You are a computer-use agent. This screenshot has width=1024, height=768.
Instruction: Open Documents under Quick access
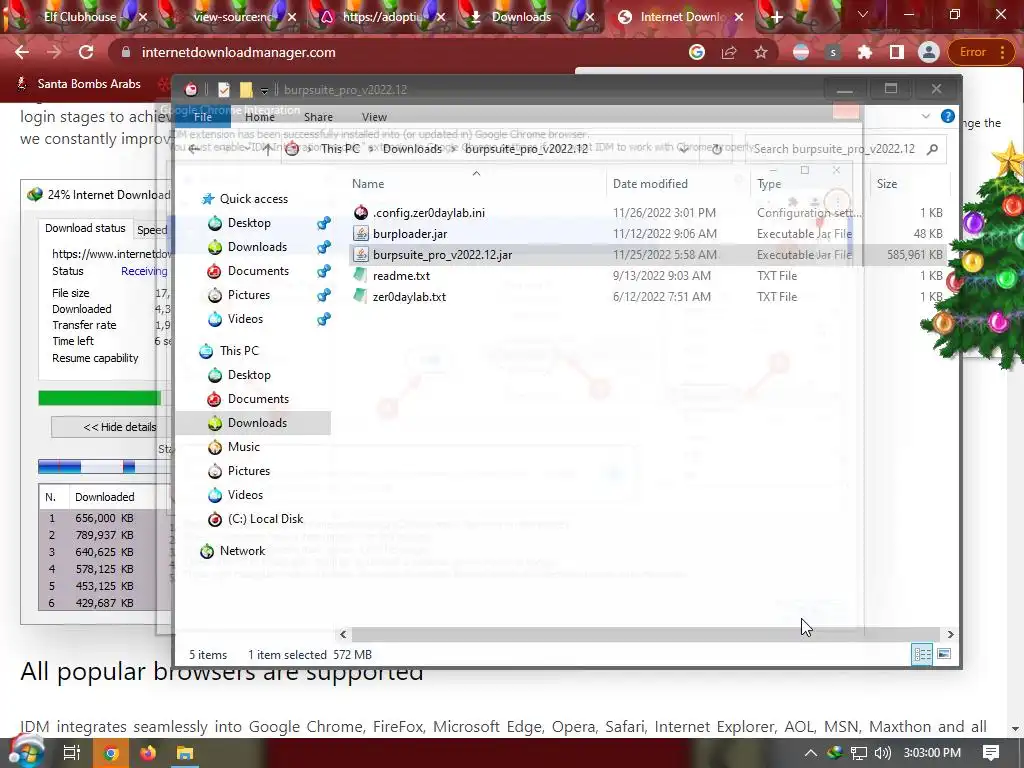pyautogui.click(x=258, y=271)
